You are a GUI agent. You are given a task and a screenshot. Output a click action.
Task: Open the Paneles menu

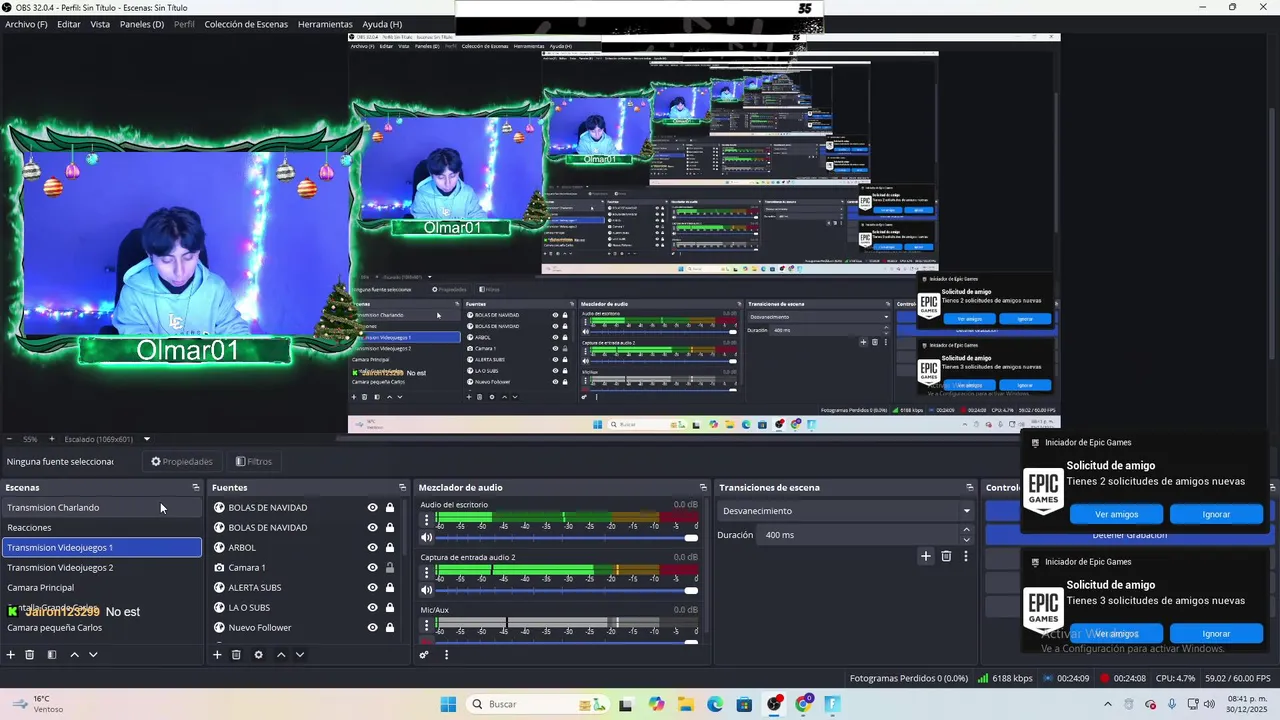(142, 24)
